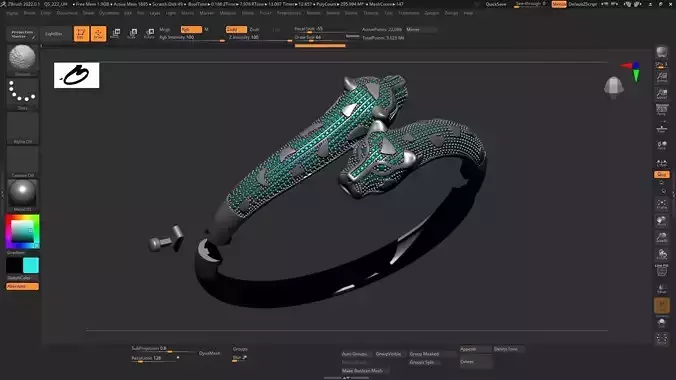The height and width of the screenshot is (380, 676).
Task: Click the XYZ axis orientation gizmo
Action: (x=632, y=71)
